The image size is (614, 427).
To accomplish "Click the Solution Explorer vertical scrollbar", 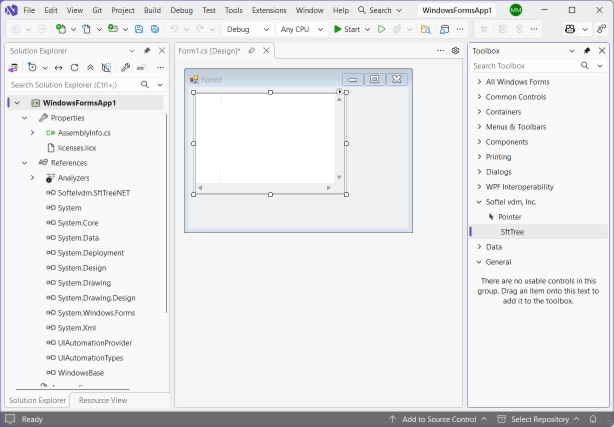I will coord(166,214).
